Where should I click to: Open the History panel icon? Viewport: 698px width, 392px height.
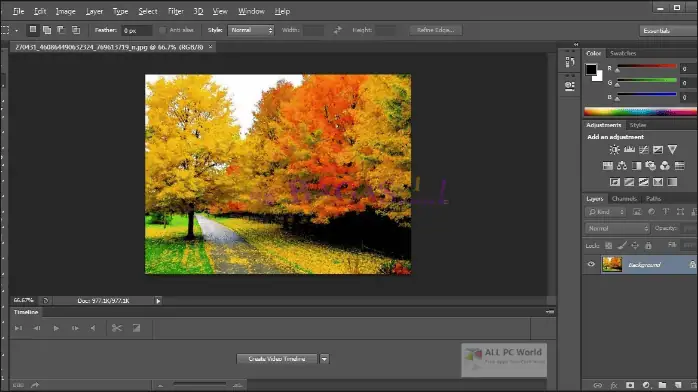tap(570, 62)
